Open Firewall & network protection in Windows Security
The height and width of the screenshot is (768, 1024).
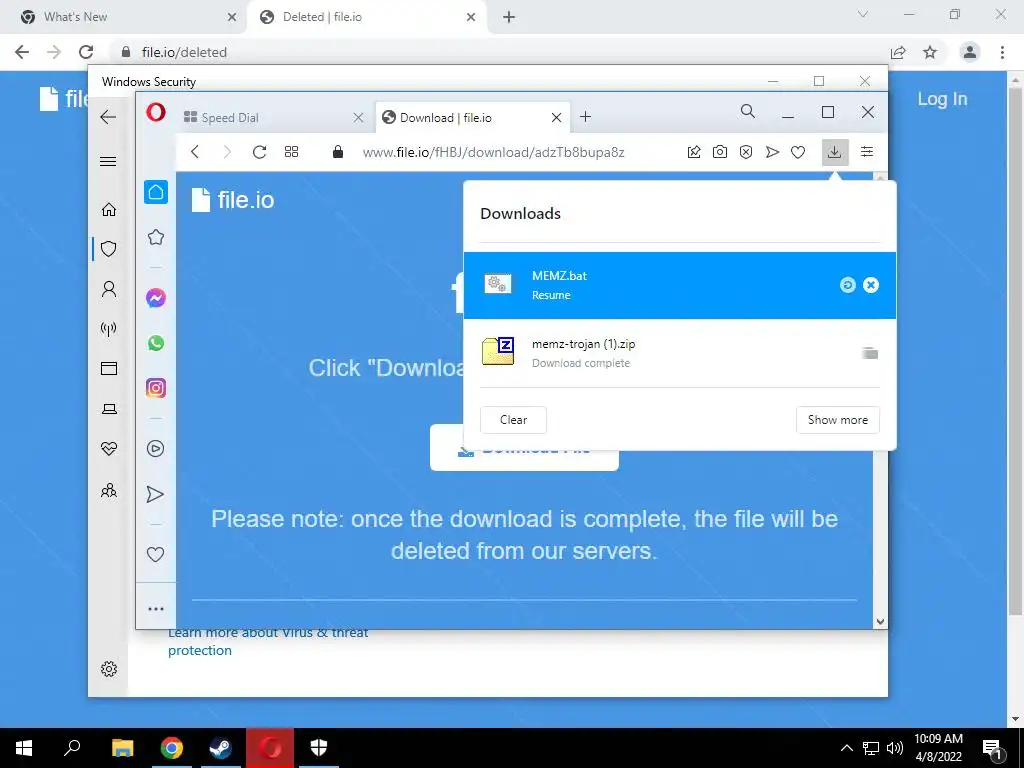pos(108,328)
